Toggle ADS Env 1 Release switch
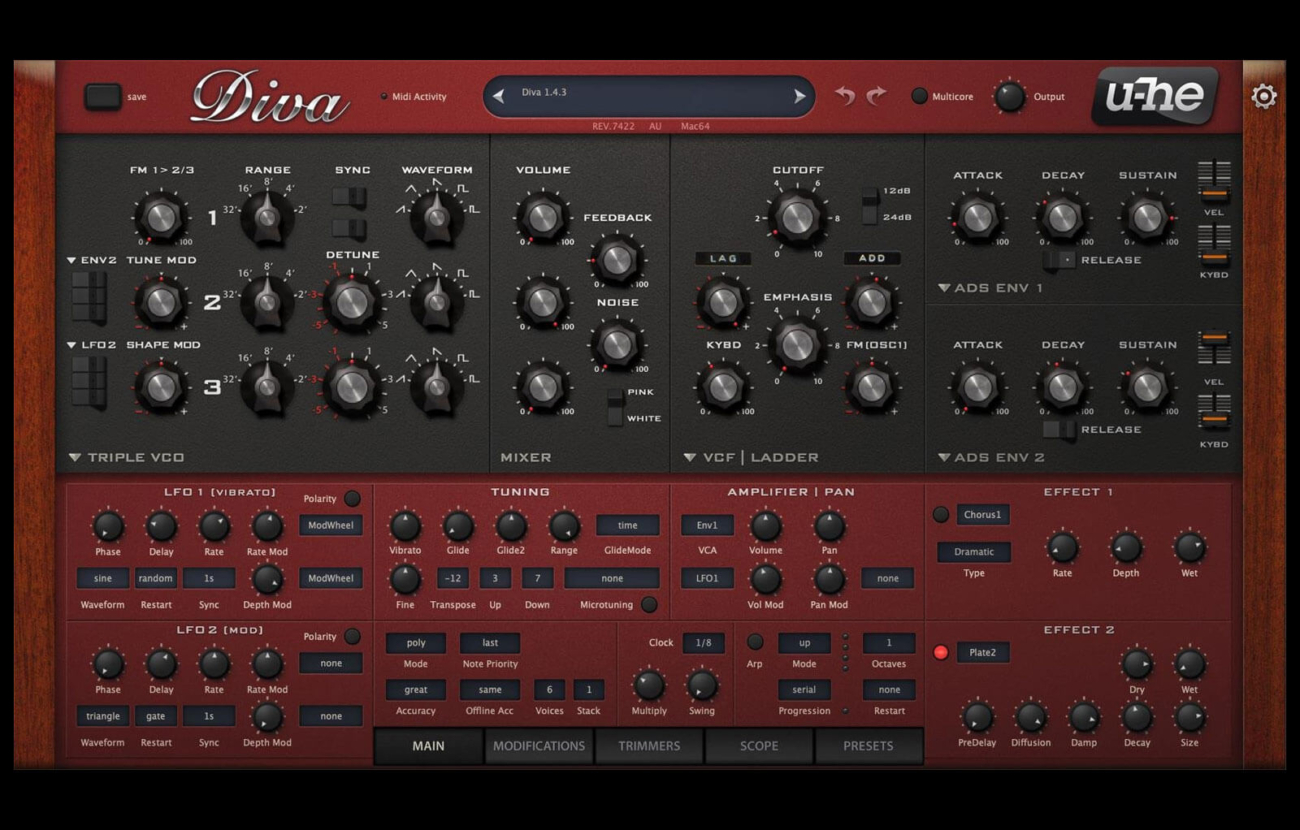This screenshot has width=1300, height=830. click(1059, 260)
